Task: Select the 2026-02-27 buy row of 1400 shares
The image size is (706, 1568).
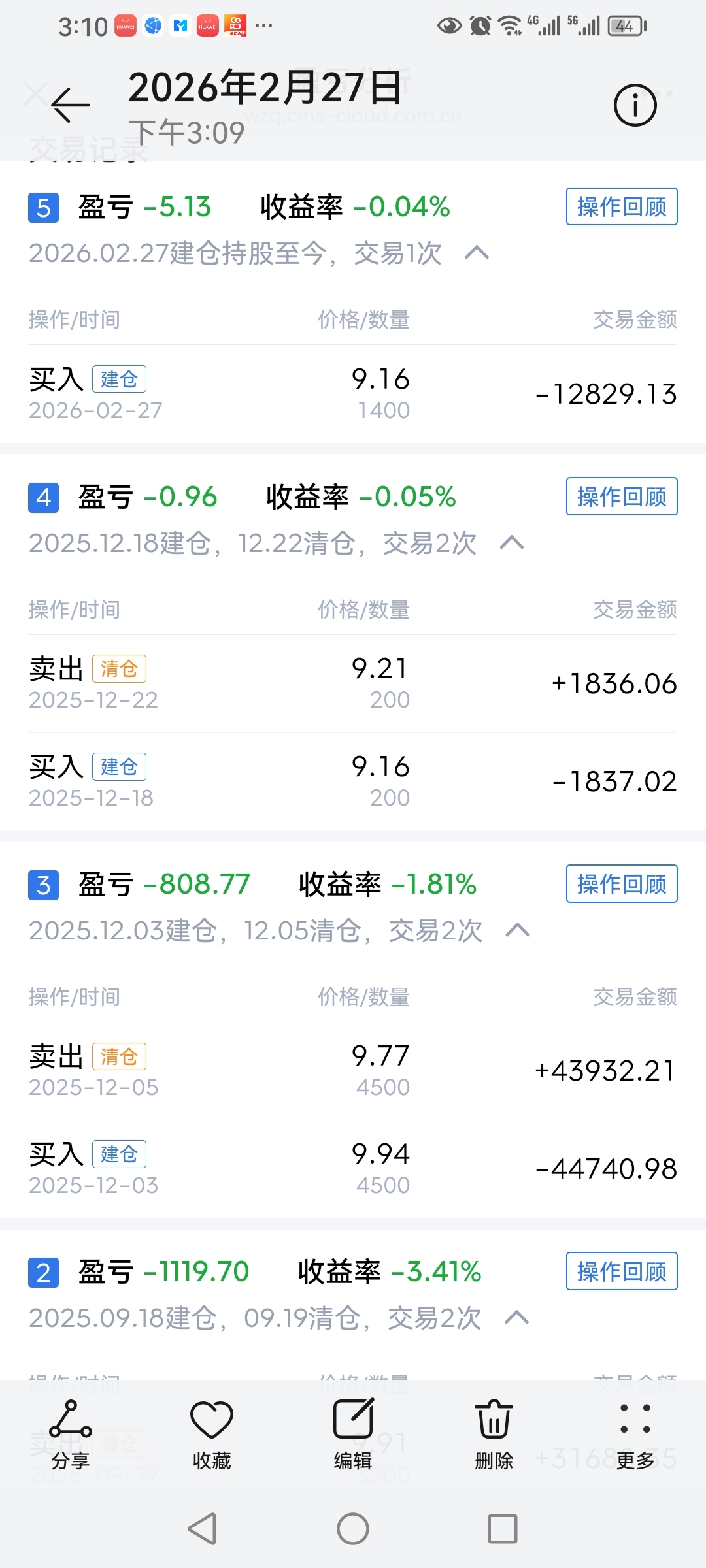Action: pyautogui.click(x=353, y=394)
